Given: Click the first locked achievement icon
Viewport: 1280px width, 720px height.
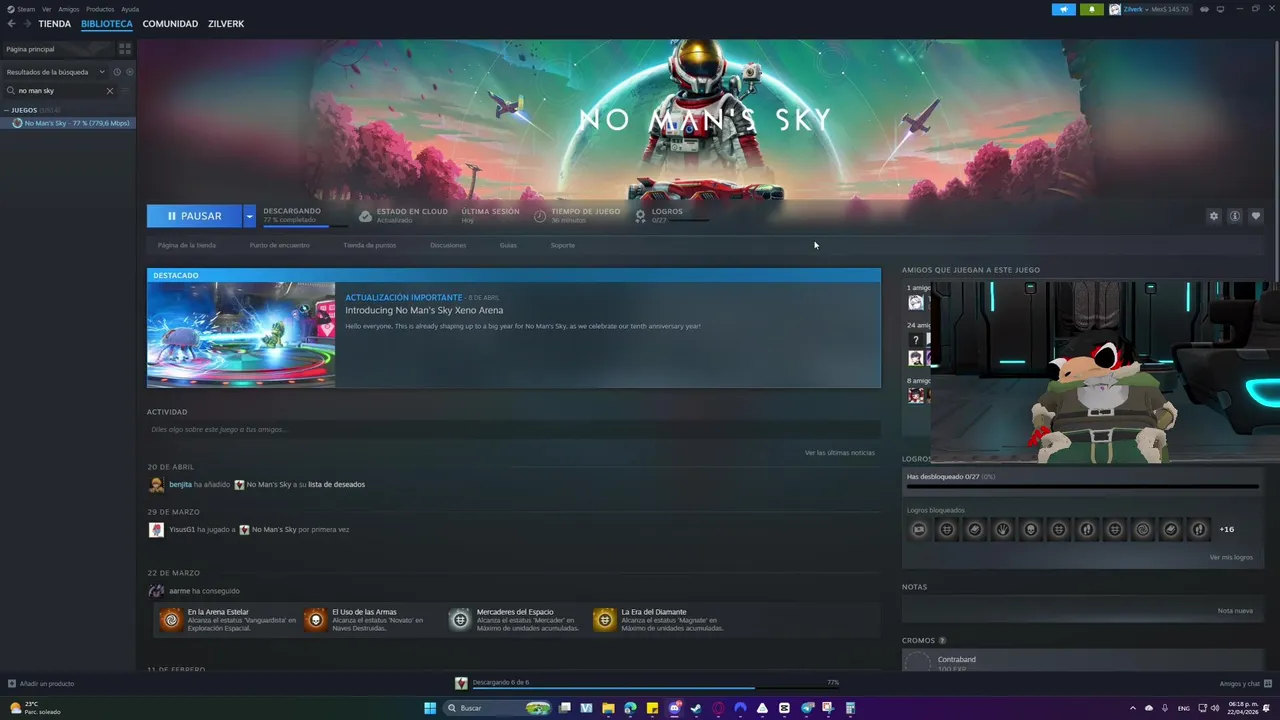Looking at the screenshot, I should point(919,530).
